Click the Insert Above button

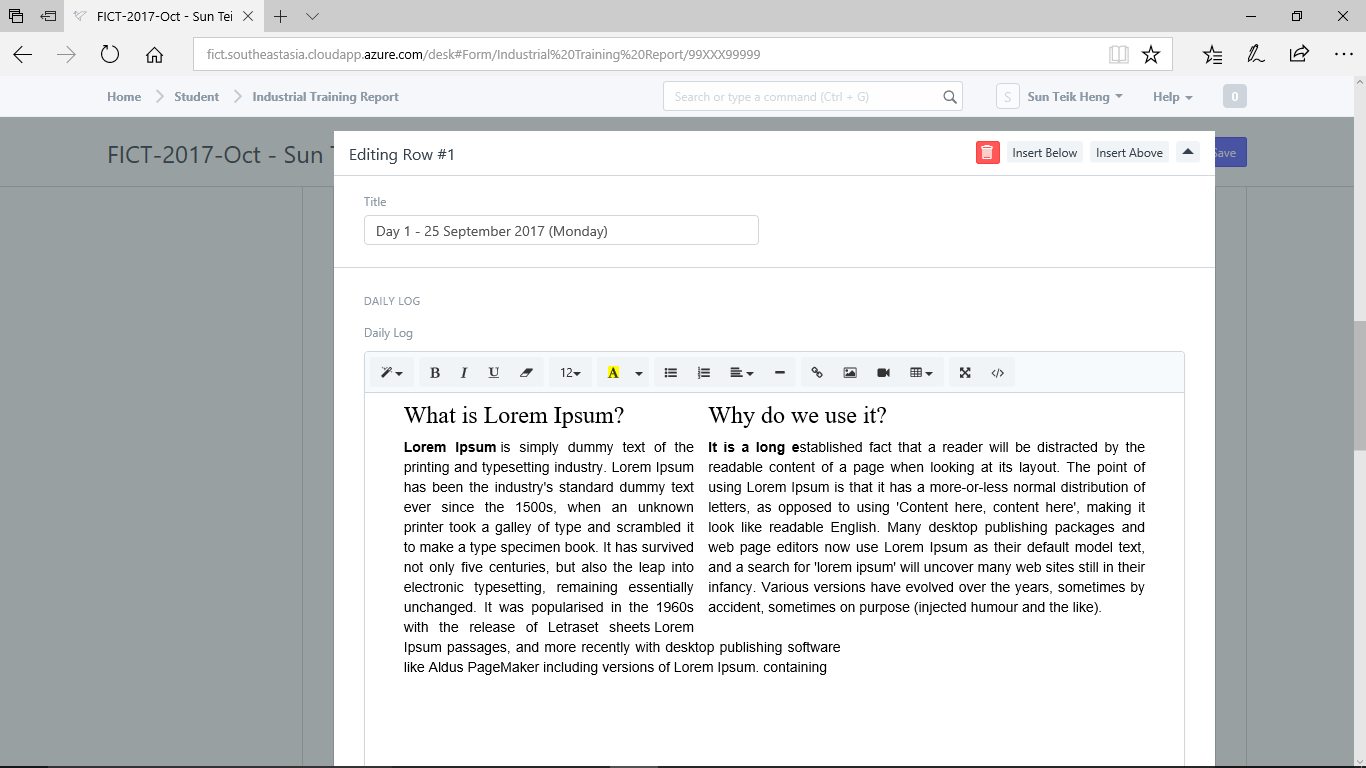[x=1129, y=152]
